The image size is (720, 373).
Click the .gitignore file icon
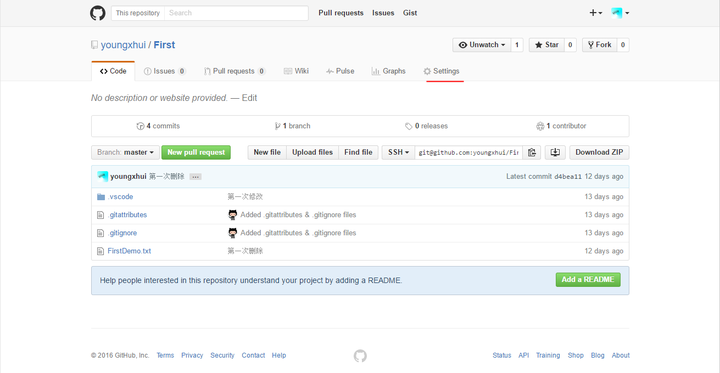101,233
